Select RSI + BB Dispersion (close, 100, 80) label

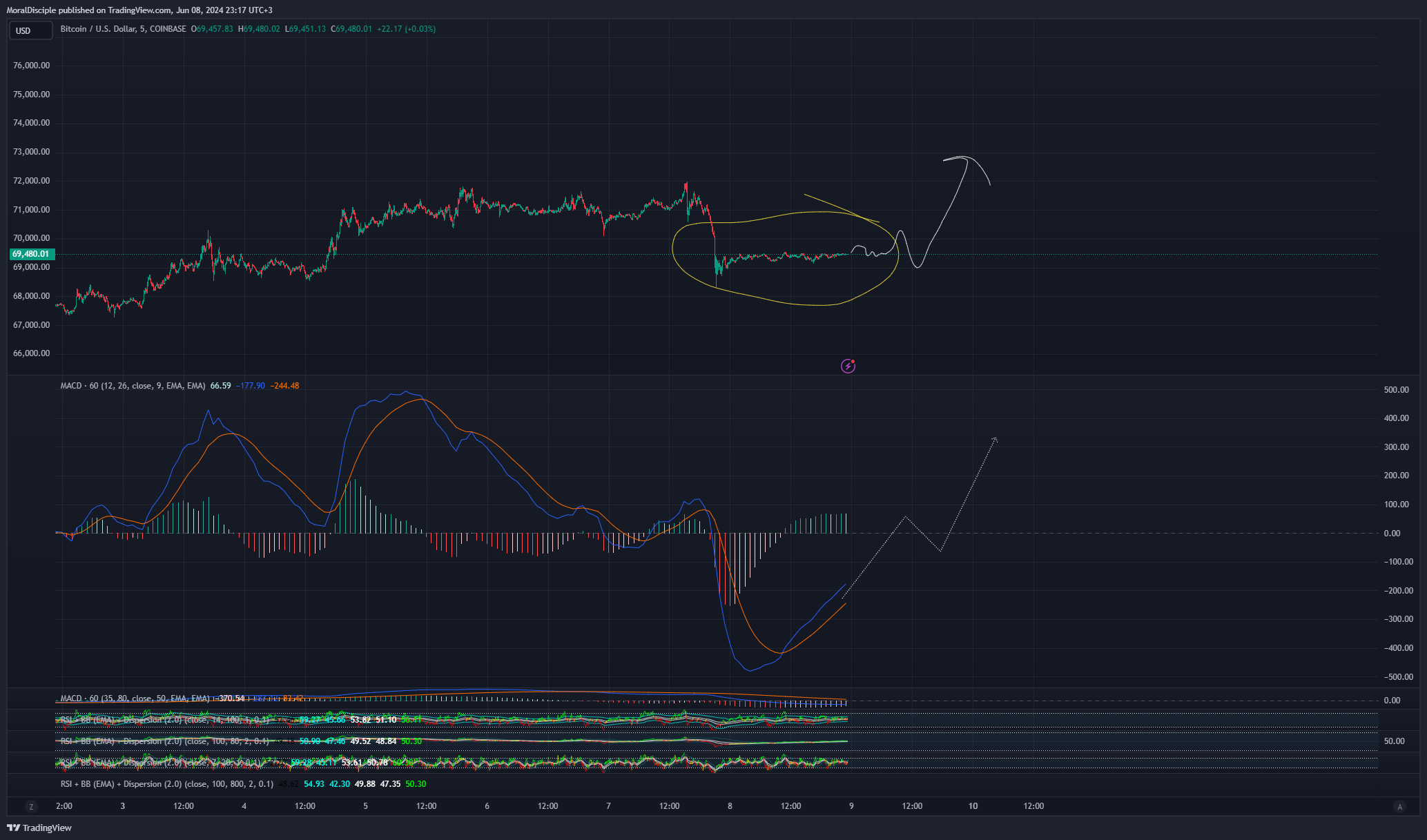coord(164,741)
